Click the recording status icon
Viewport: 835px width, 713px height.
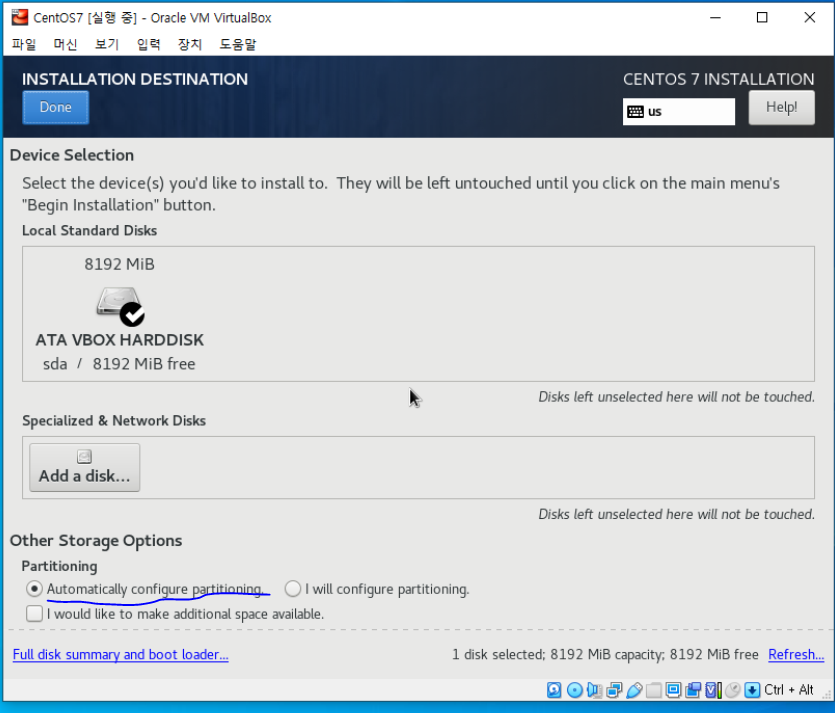693,690
